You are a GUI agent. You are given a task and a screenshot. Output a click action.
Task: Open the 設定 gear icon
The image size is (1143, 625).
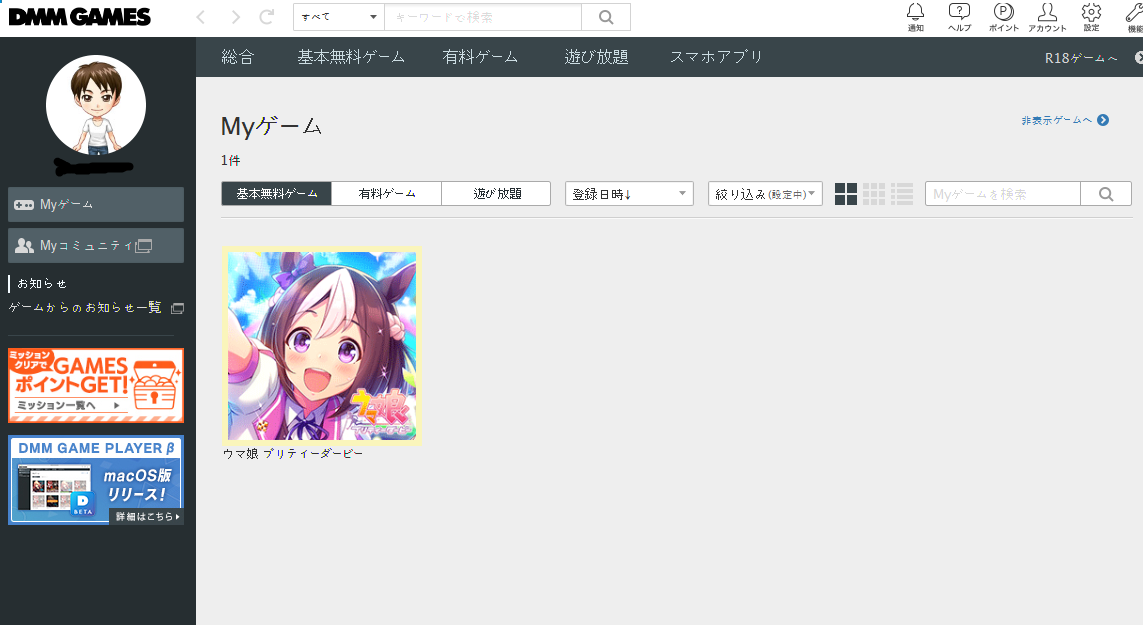(1091, 17)
